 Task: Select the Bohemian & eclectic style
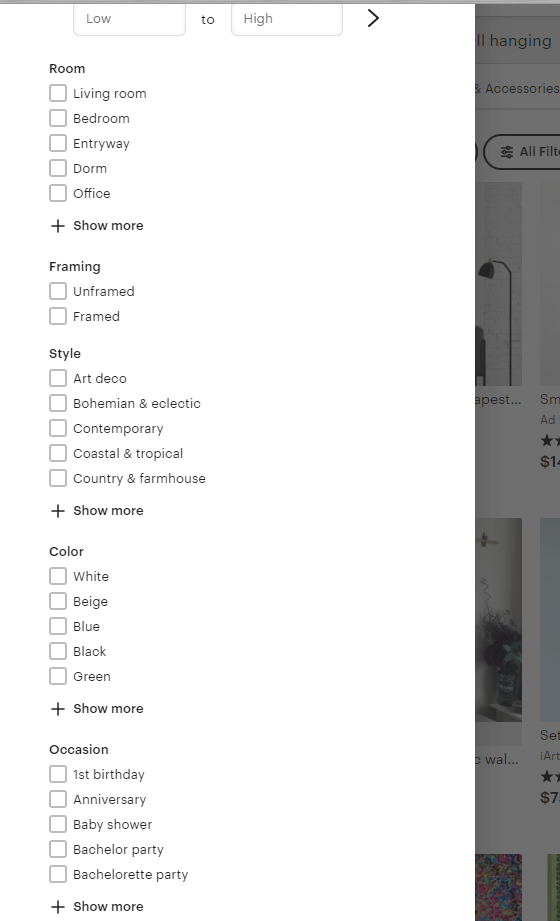coord(58,403)
